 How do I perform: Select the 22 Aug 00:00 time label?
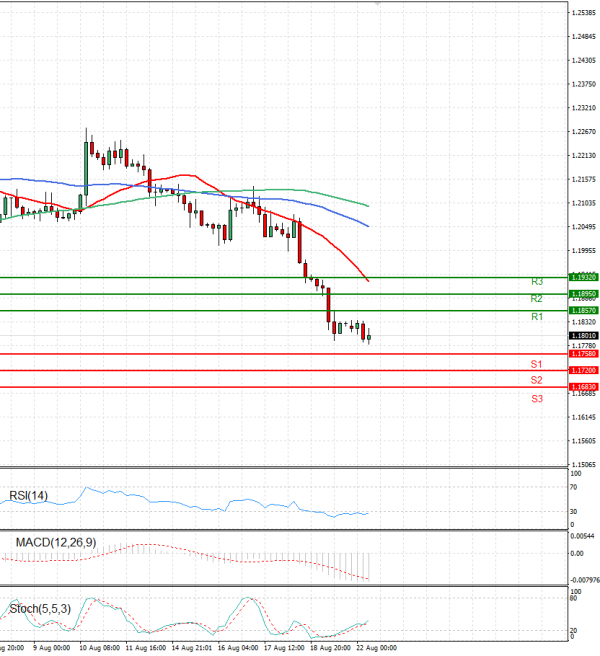tap(376, 648)
